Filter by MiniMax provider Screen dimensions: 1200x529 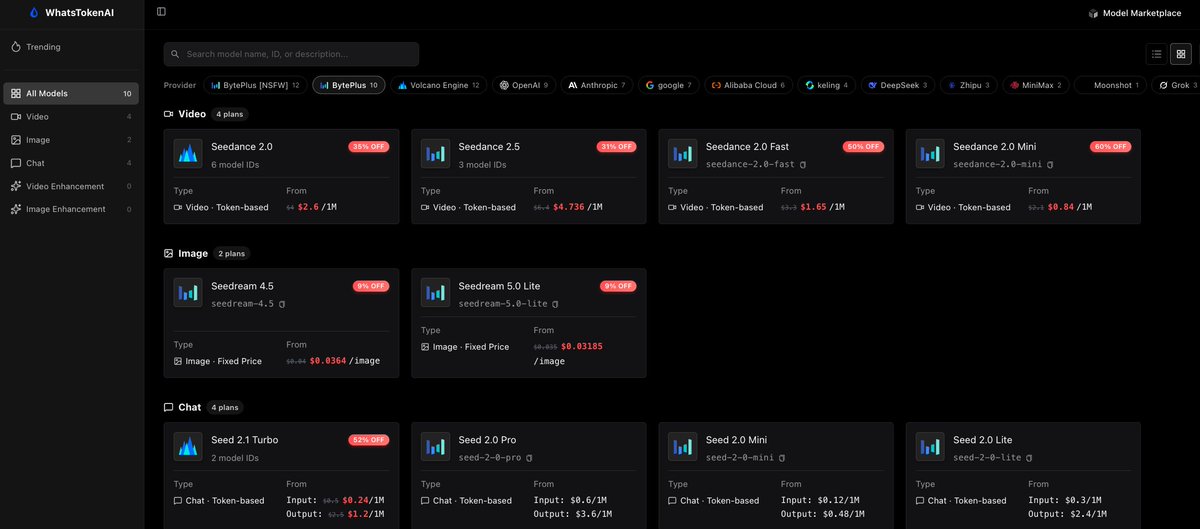click(x=1036, y=85)
